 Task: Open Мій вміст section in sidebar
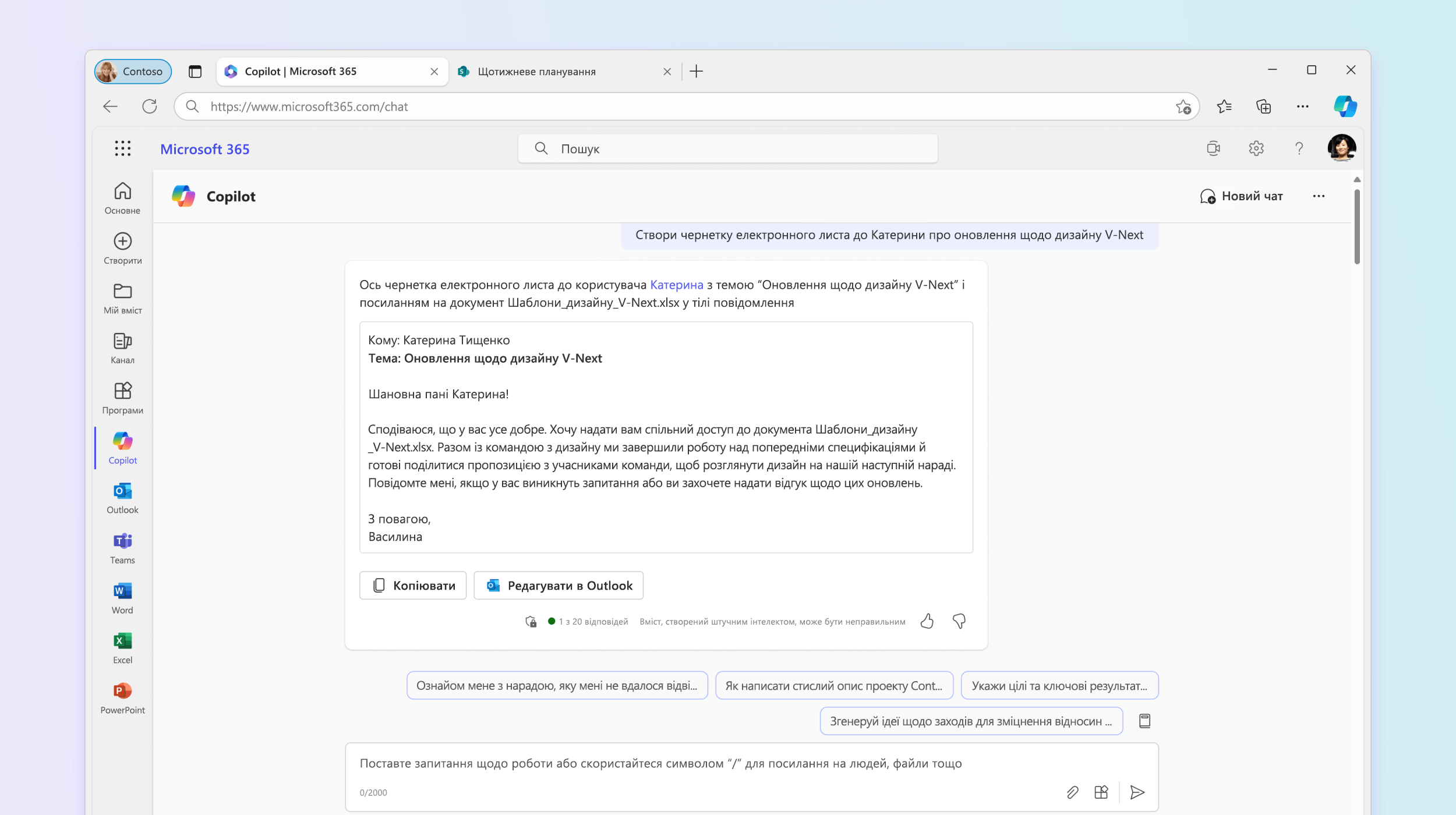click(122, 297)
